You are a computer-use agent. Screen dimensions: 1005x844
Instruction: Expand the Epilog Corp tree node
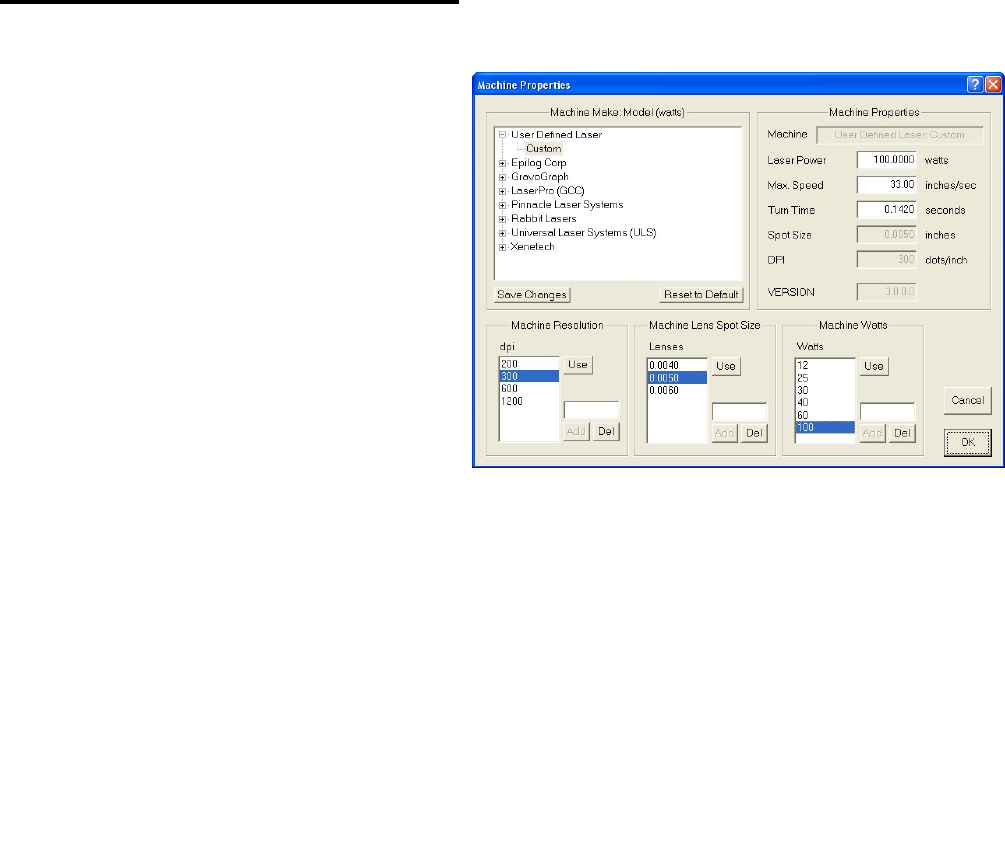coord(502,163)
